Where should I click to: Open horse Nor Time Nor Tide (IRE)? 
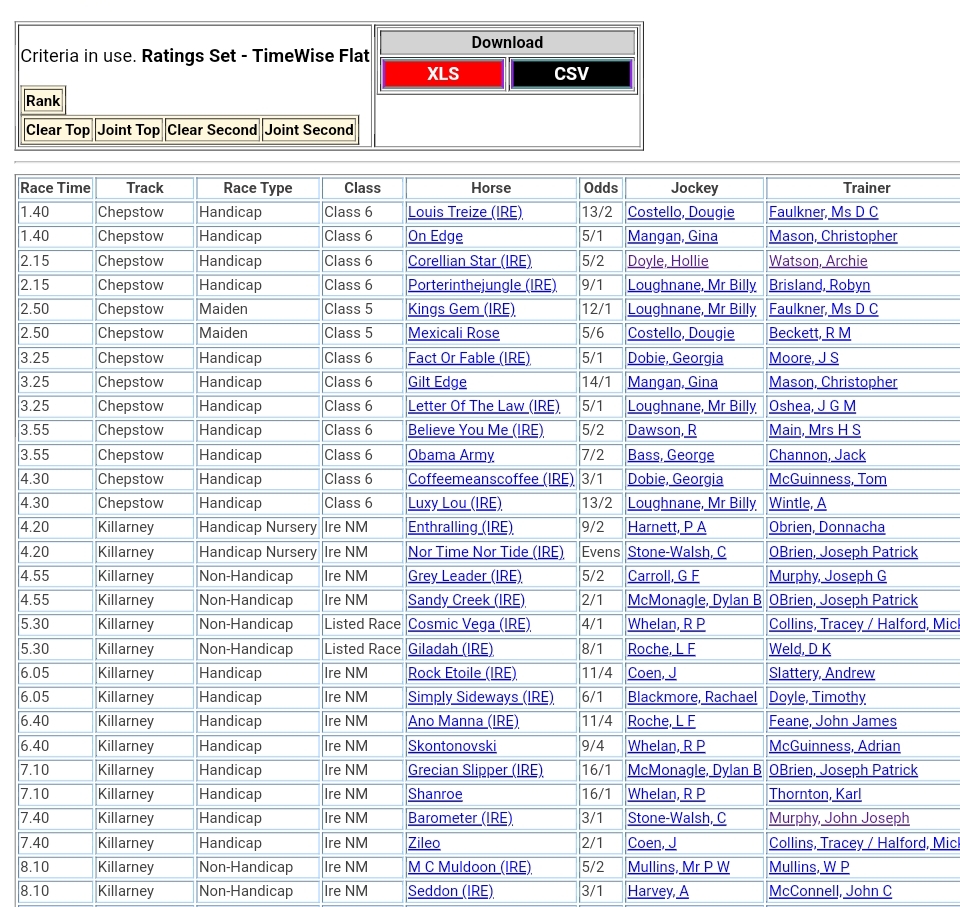[486, 552]
